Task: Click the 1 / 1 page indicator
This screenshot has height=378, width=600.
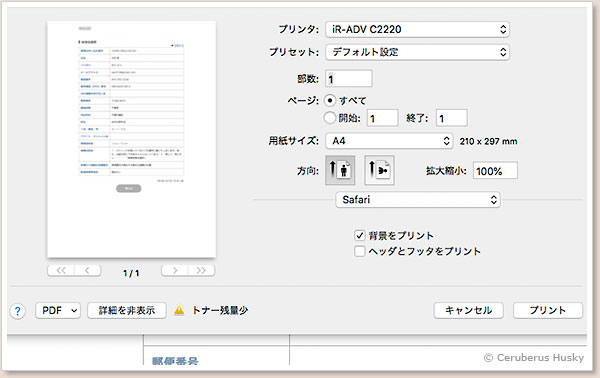Action: [x=131, y=273]
